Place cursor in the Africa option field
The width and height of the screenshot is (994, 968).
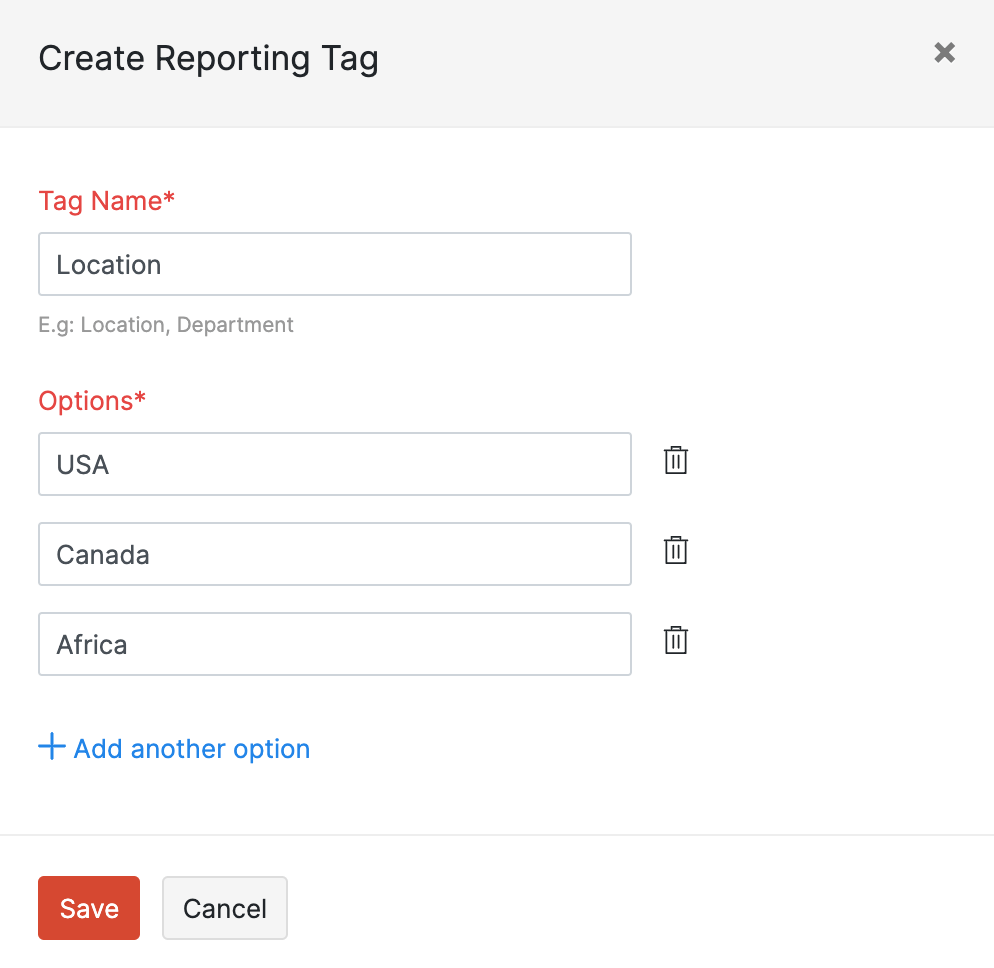[x=334, y=644]
